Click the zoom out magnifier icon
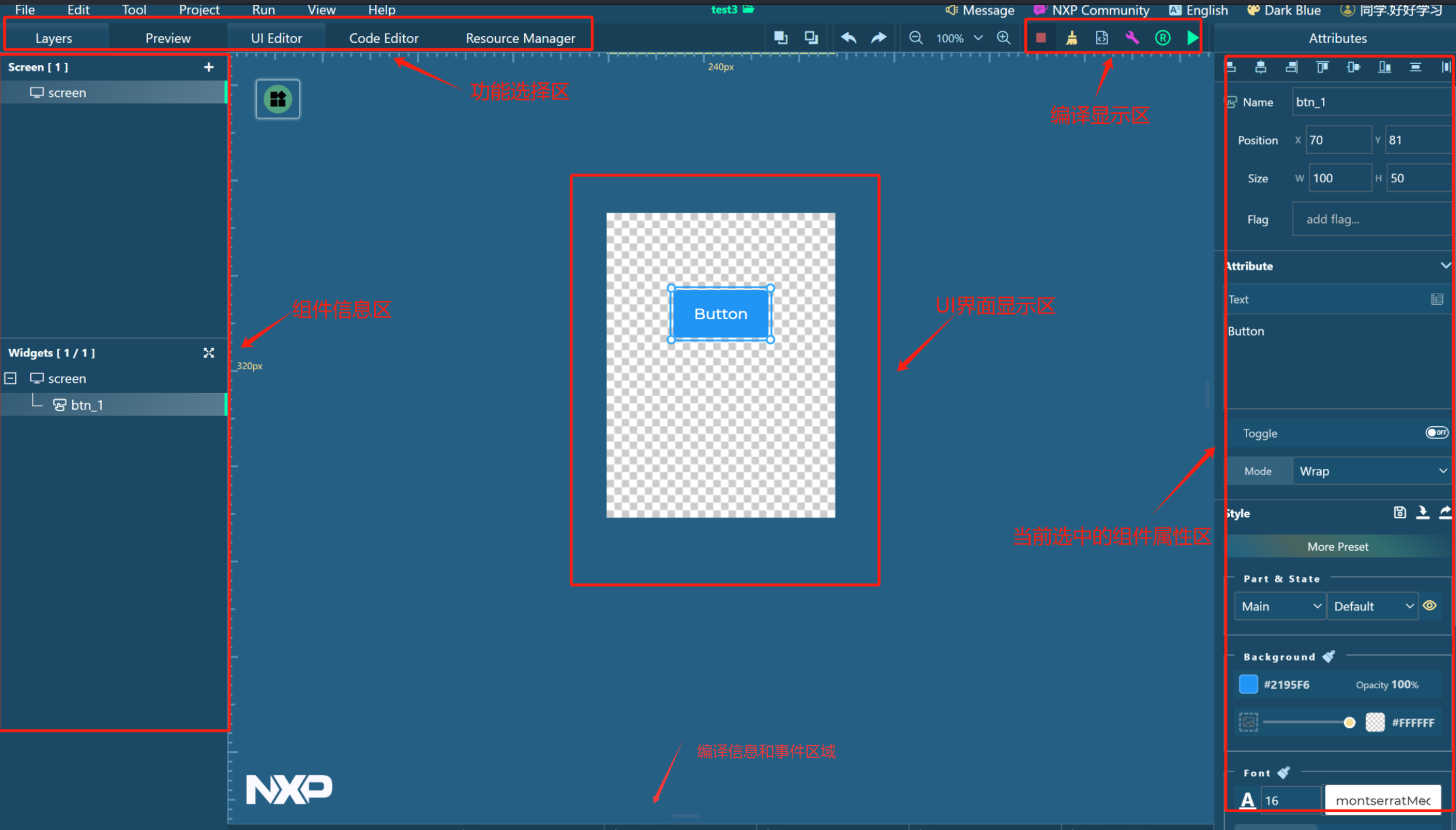The height and width of the screenshot is (830, 1456). pyautogui.click(x=916, y=38)
